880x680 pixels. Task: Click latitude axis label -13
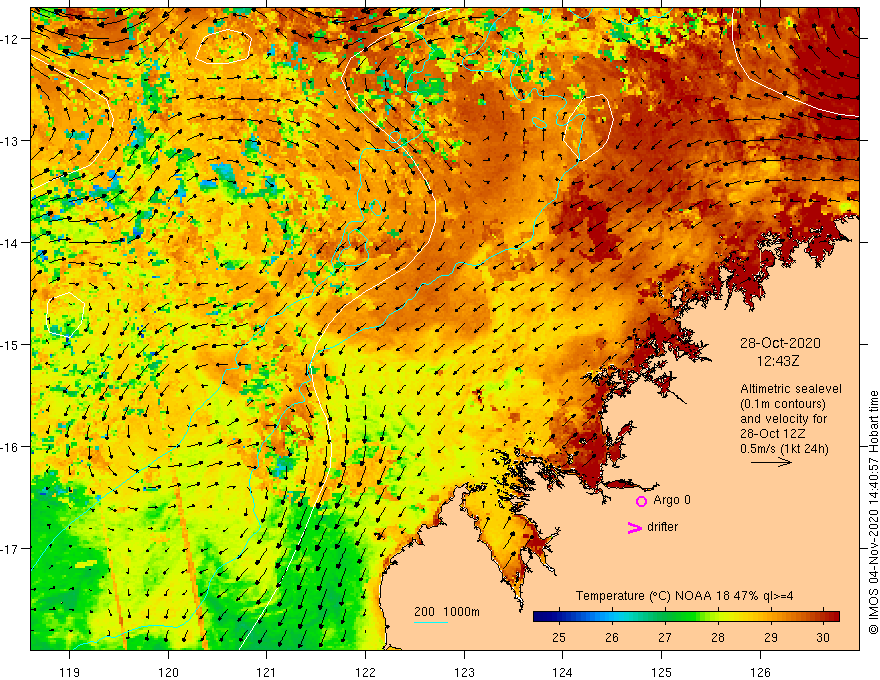(12, 141)
